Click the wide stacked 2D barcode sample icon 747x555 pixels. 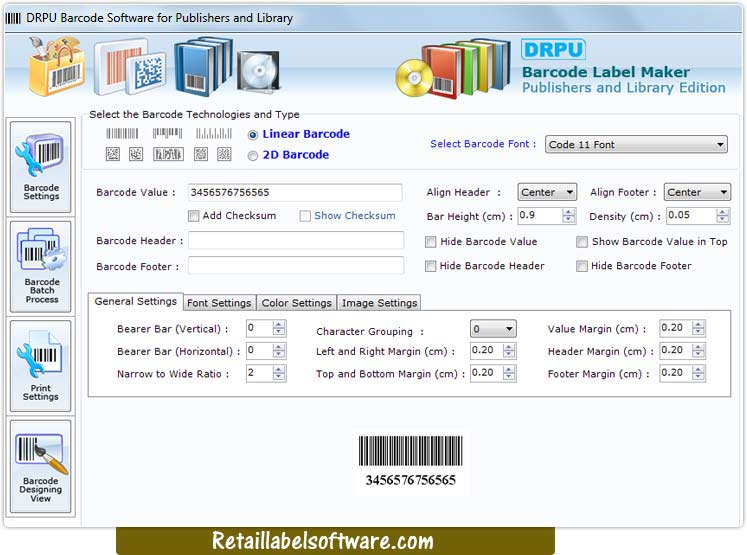(x=168, y=154)
